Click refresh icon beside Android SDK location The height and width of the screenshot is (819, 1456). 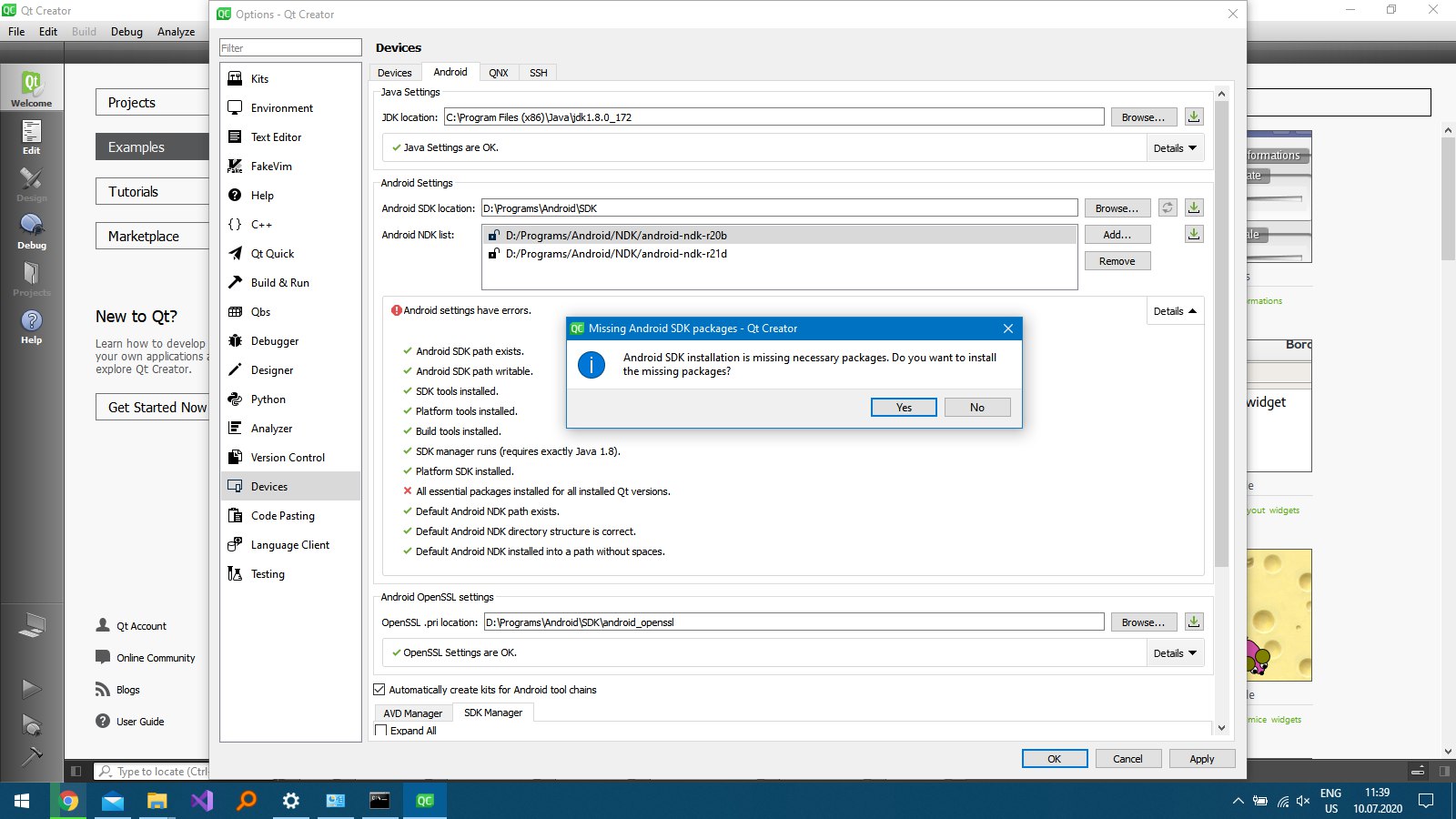tap(1168, 207)
